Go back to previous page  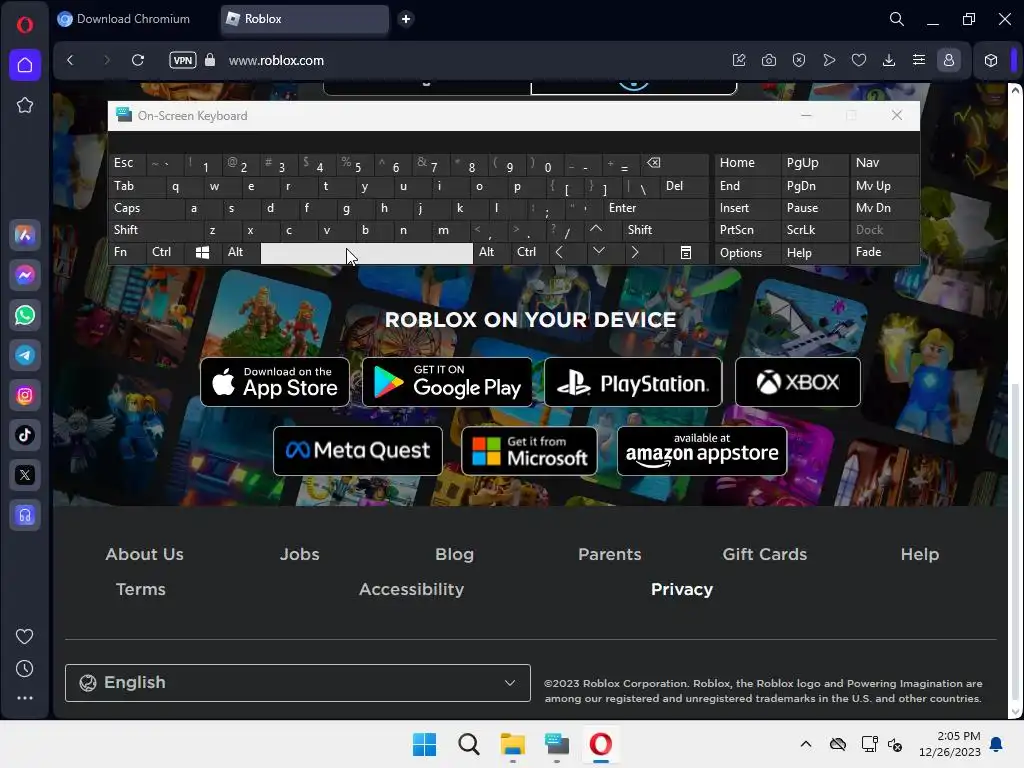tap(71, 60)
